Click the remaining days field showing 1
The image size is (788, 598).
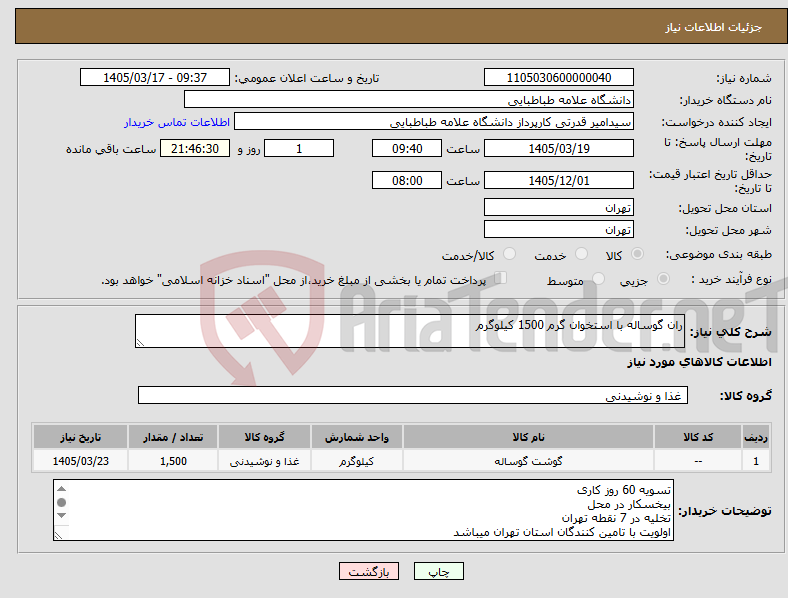(x=299, y=148)
